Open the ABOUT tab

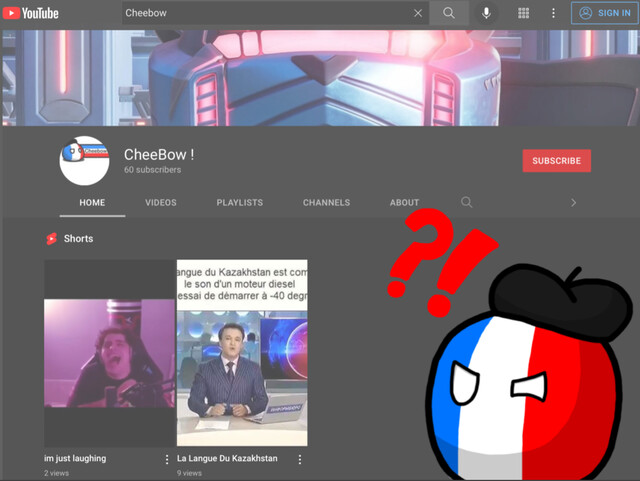click(404, 203)
